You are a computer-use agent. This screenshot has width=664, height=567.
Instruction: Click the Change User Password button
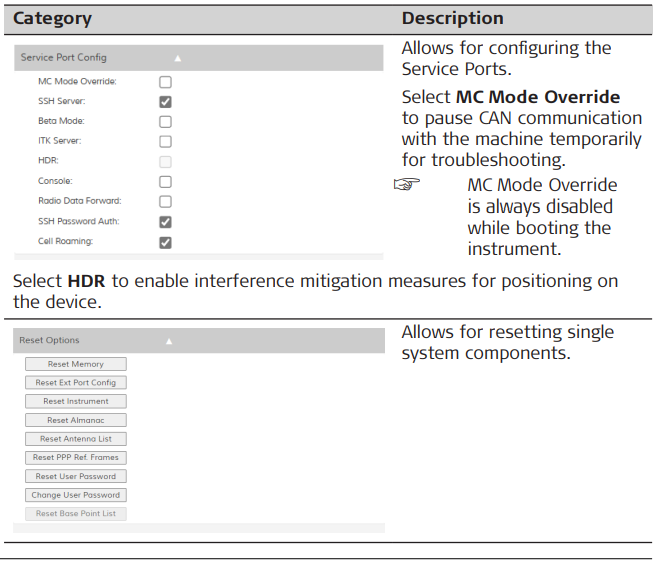(x=76, y=495)
